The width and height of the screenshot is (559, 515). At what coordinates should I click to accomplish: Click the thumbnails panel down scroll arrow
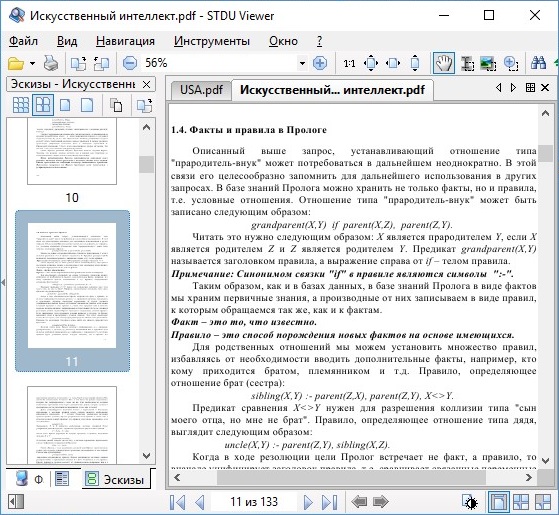146,455
